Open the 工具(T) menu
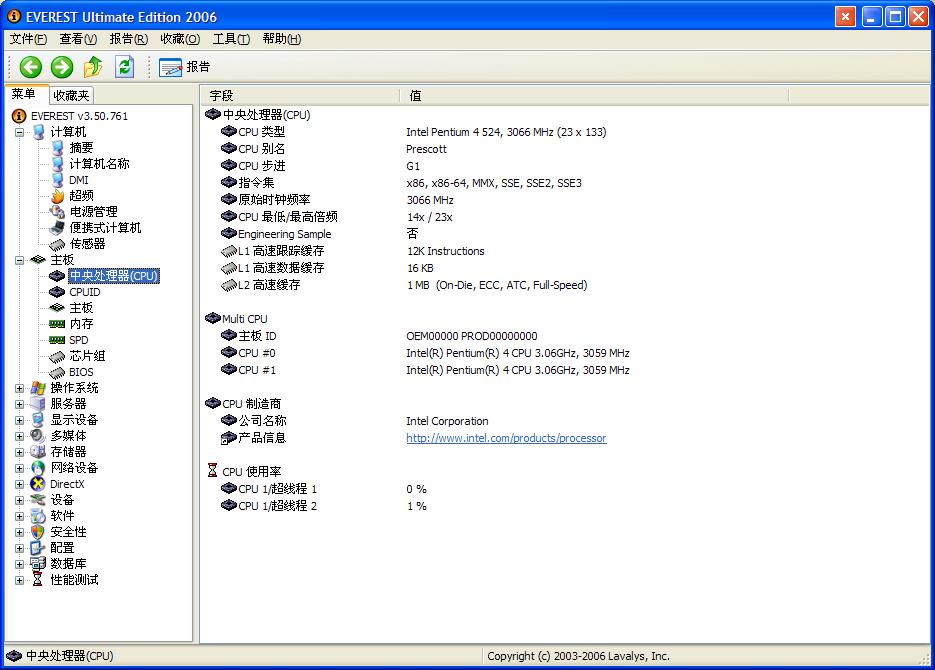This screenshot has height=670, width=935. (x=231, y=39)
